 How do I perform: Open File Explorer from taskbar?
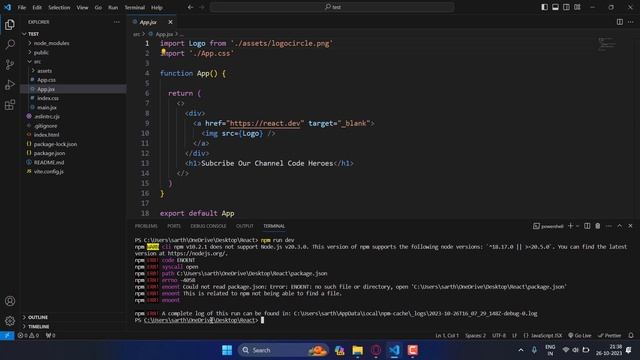[358, 350]
